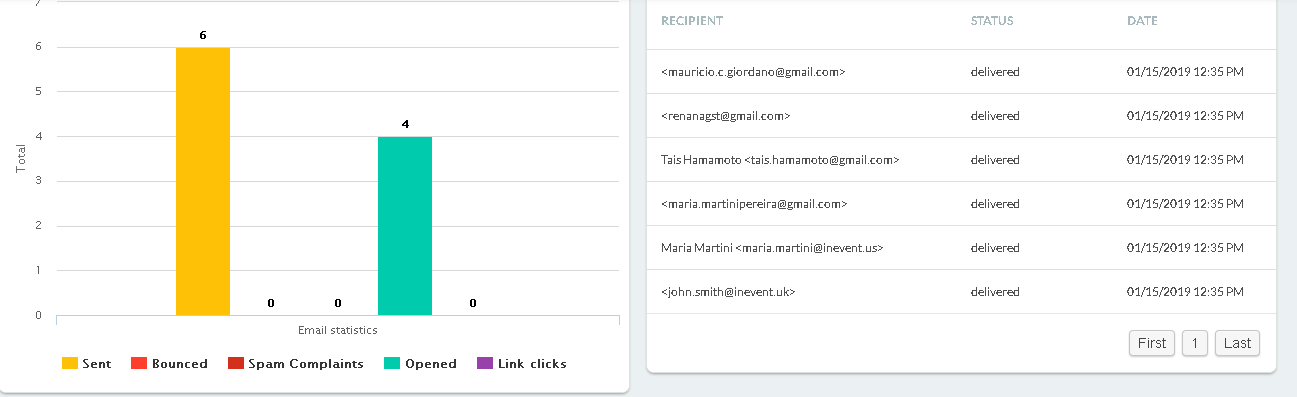Viewport: 1297px width, 397px height.
Task: Sort by the STATUS column header
Action: (x=992, y=21)
